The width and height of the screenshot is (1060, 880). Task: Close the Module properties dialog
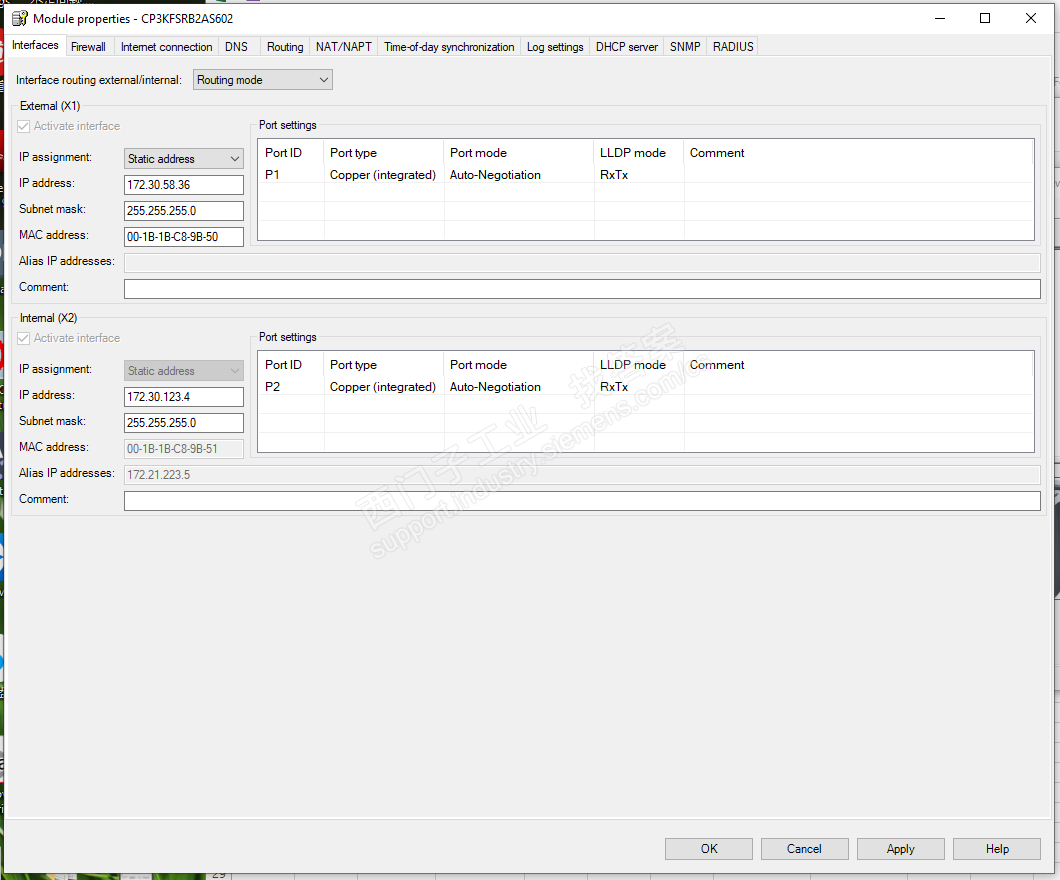[1031, 18]
